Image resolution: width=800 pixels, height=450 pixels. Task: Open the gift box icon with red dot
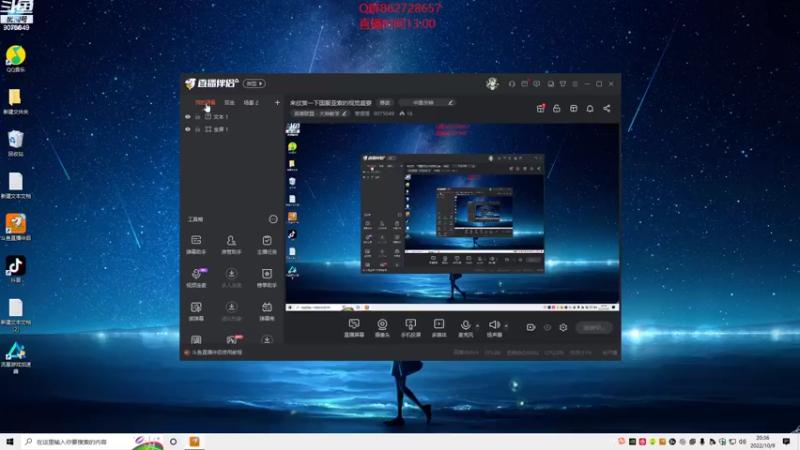tap(540, 108)
